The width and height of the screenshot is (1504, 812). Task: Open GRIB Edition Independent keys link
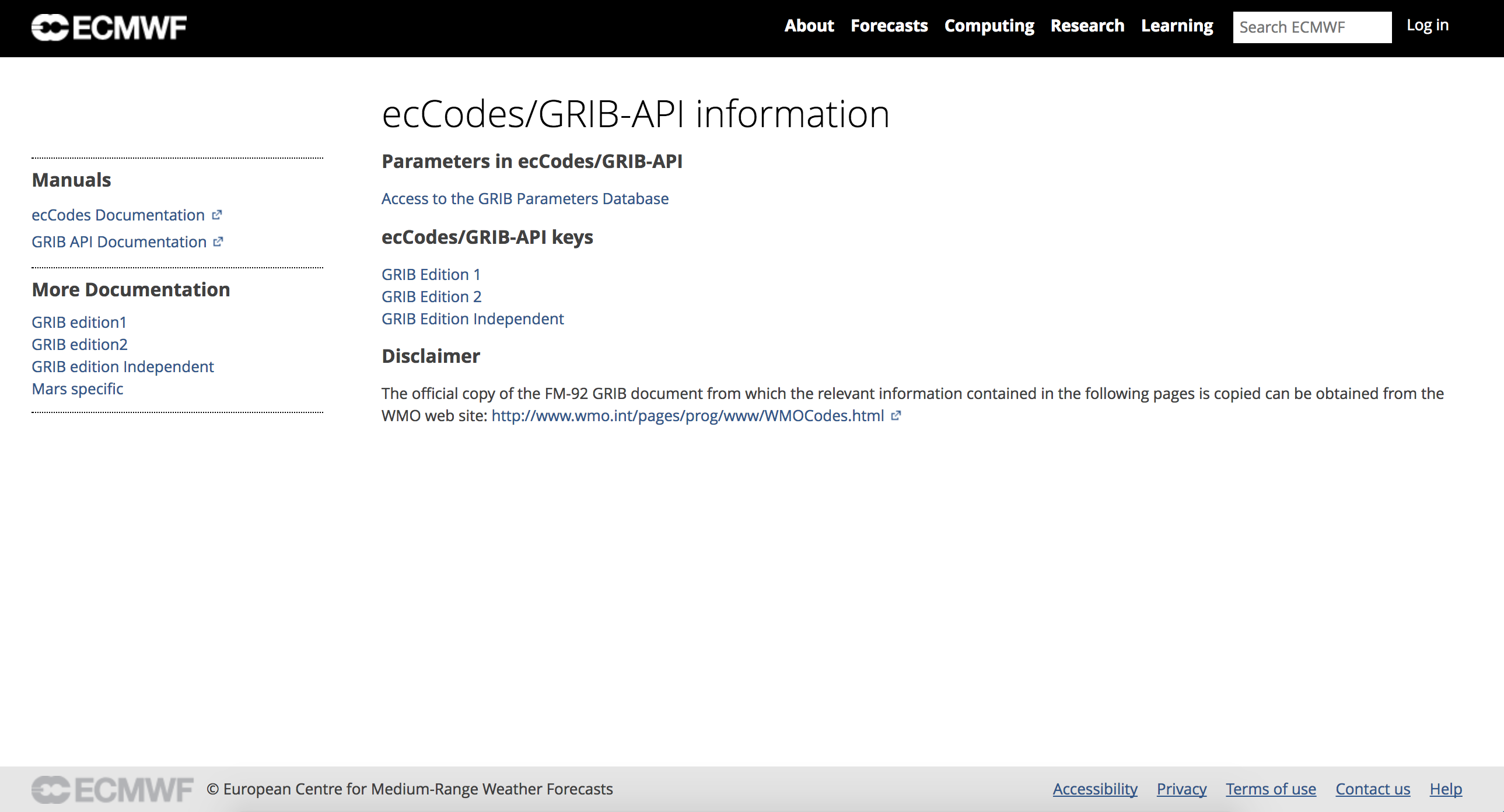coord(473,318)
